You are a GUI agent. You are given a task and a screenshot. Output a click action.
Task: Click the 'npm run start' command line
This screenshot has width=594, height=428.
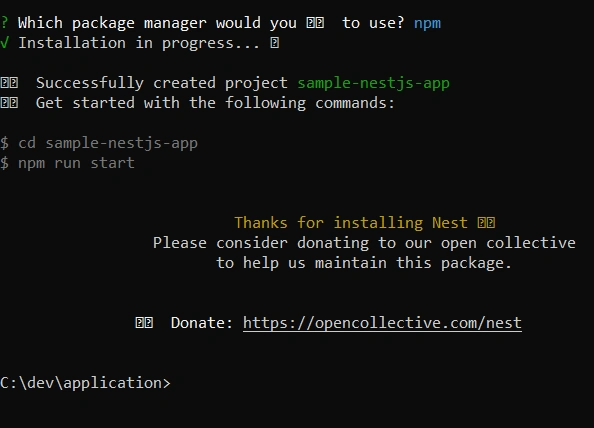(67, 163)
